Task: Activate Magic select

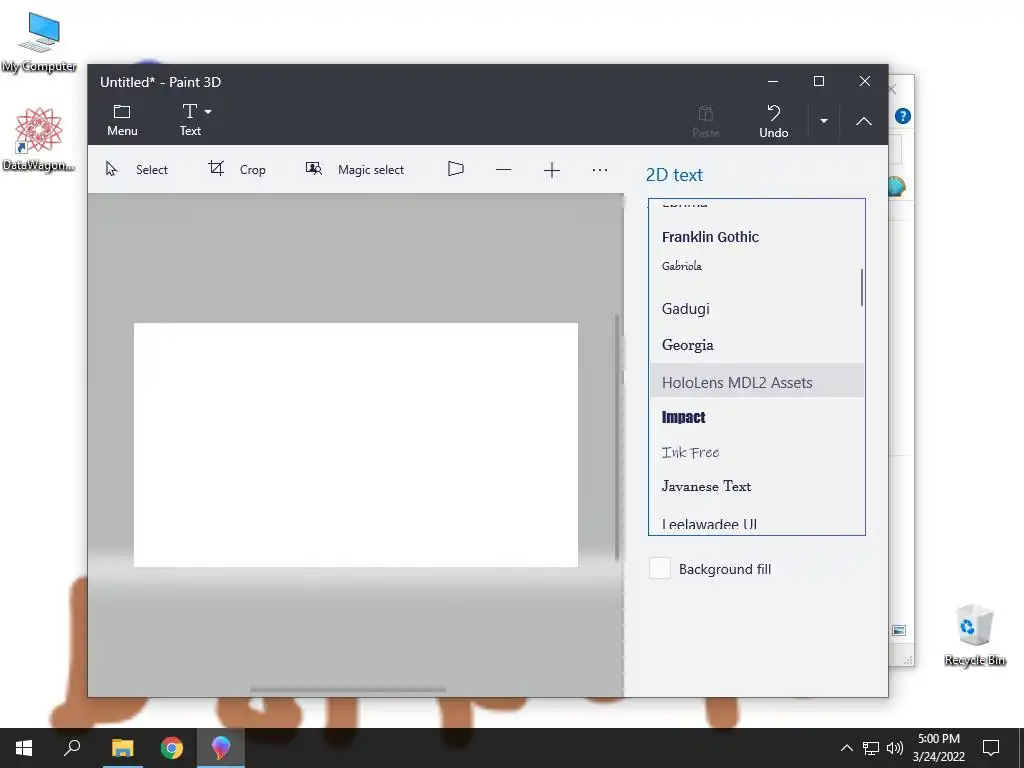Action: [355, 170]
